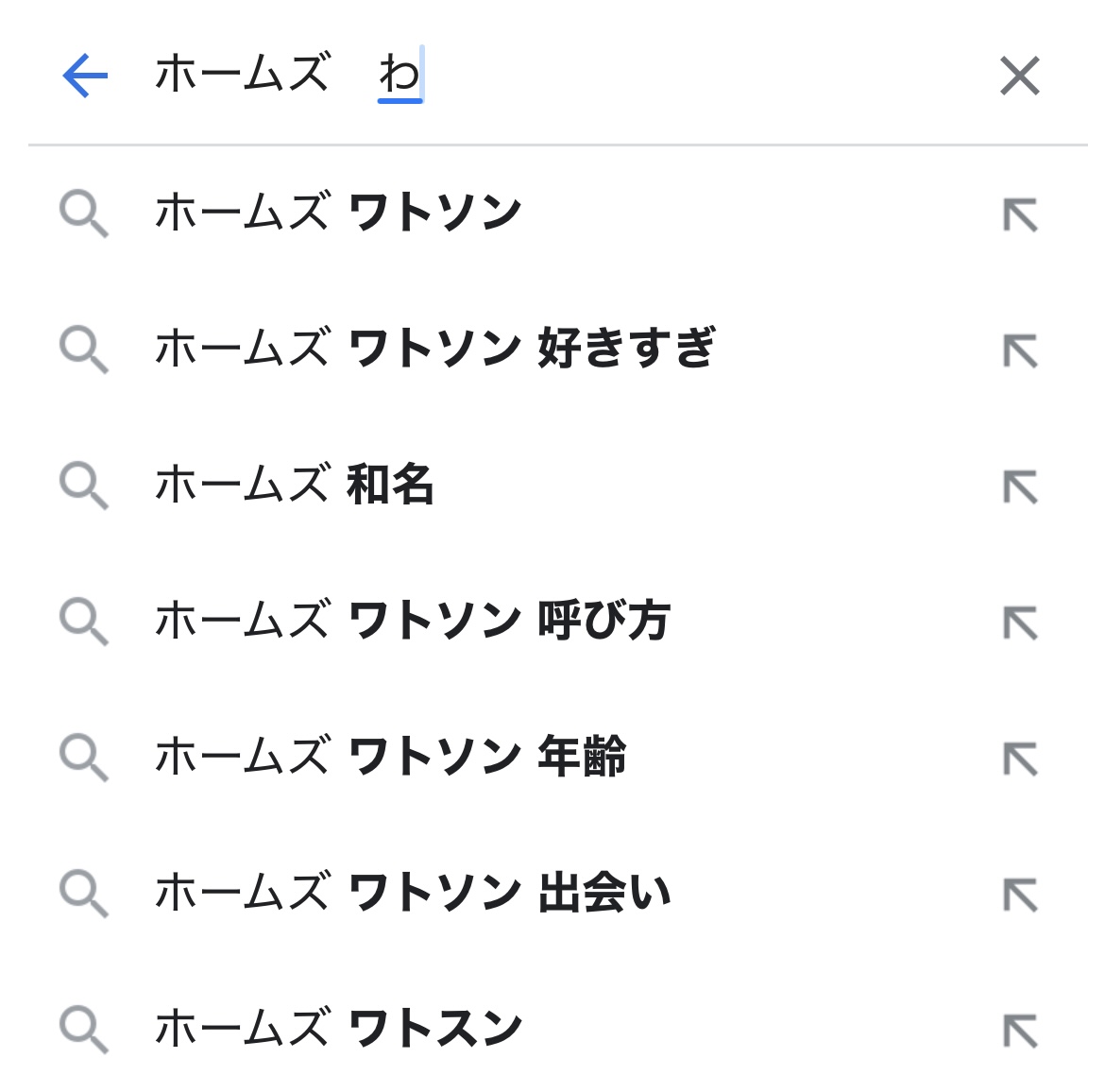
Task: Select suggestion ホームズ ワトソン 好きすぎ
Action: 434,349
